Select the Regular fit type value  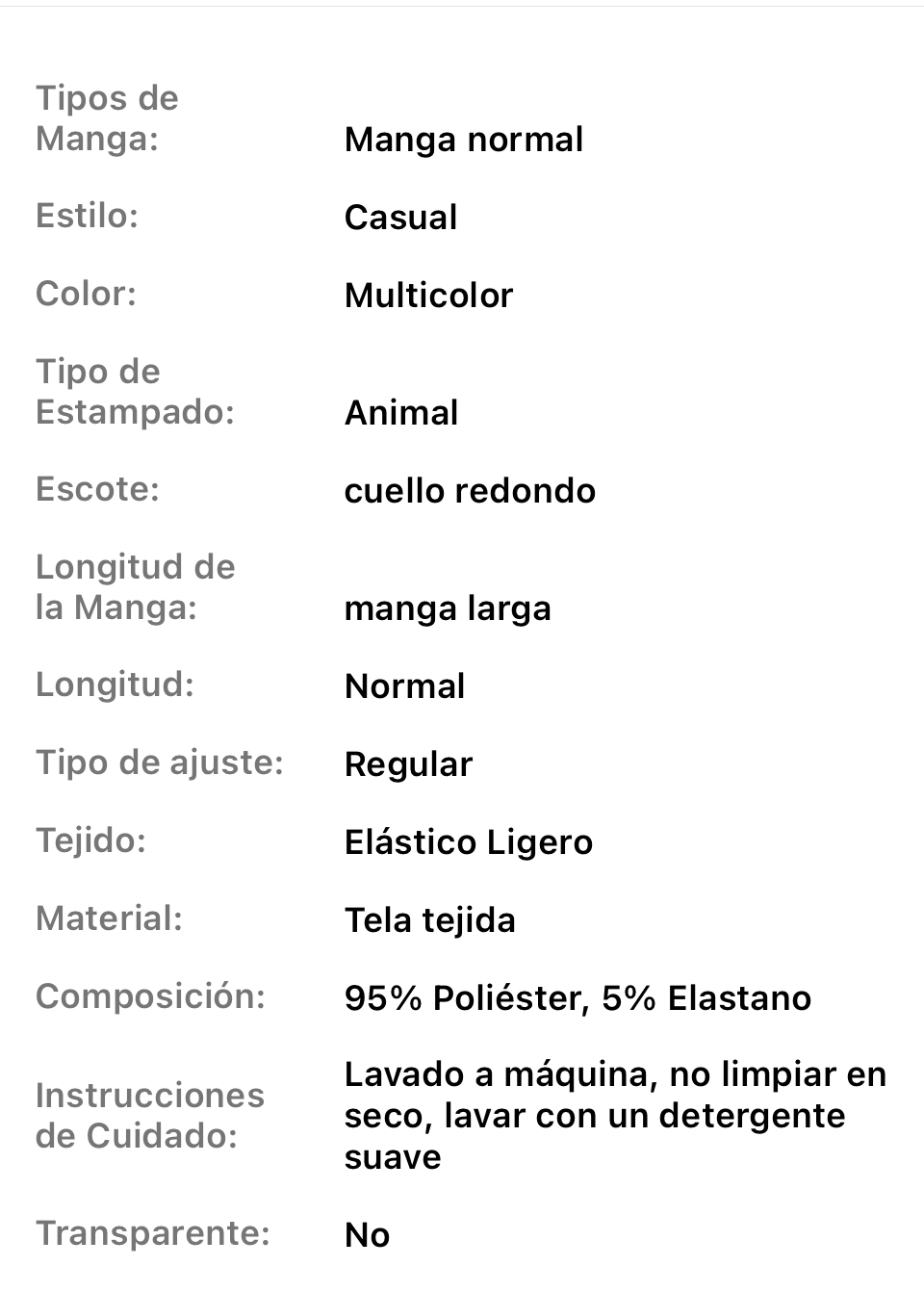click(408, 764)
